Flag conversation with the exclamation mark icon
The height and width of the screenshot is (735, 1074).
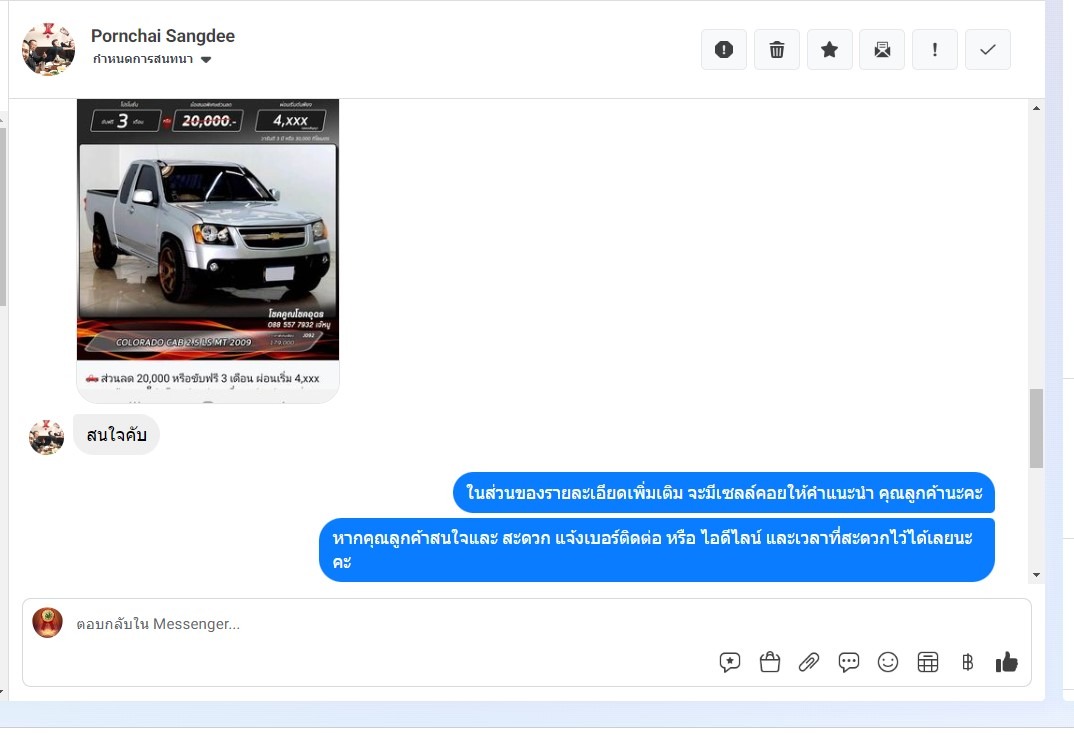pos(935,49)
